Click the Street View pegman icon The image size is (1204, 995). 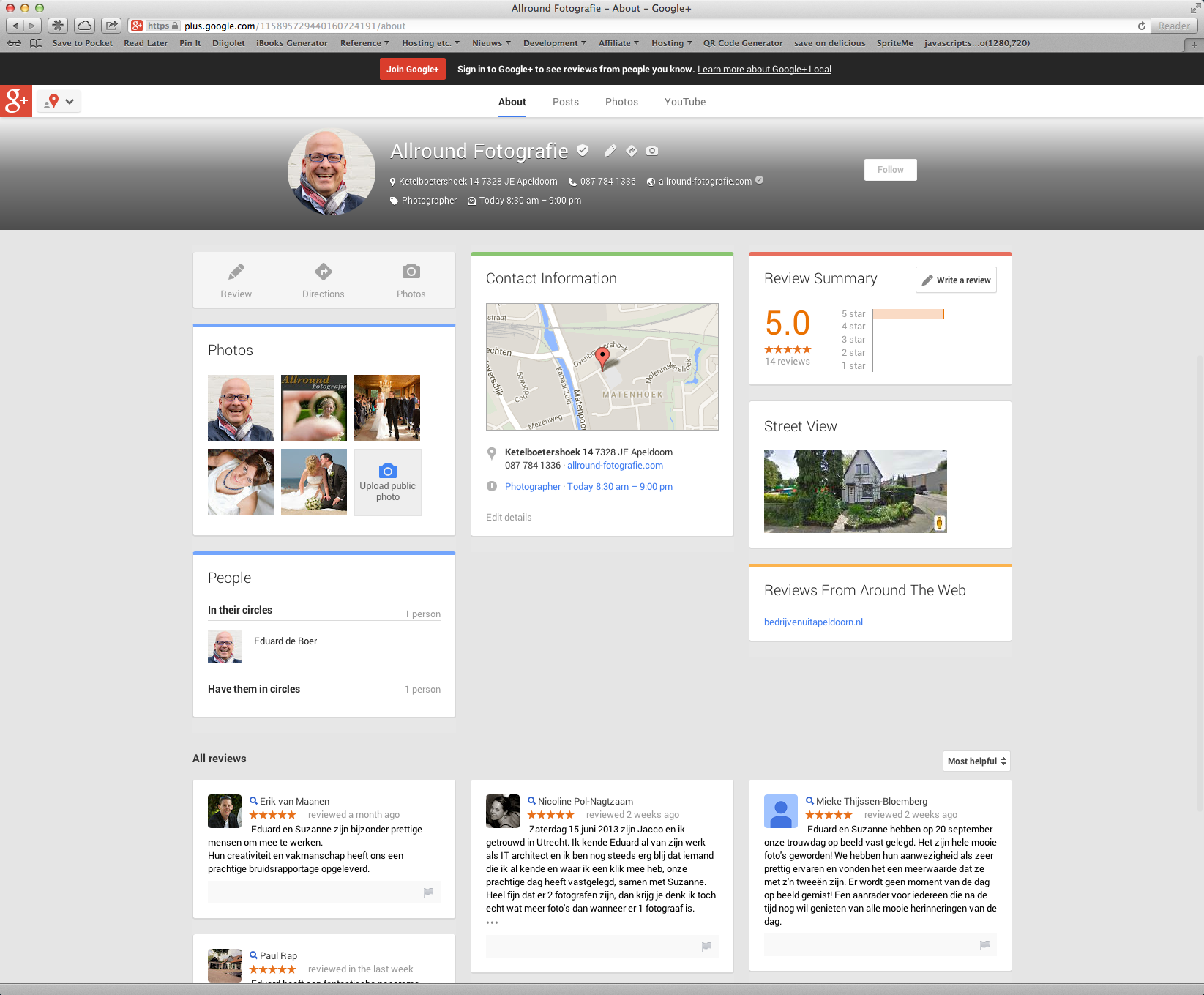939,523
